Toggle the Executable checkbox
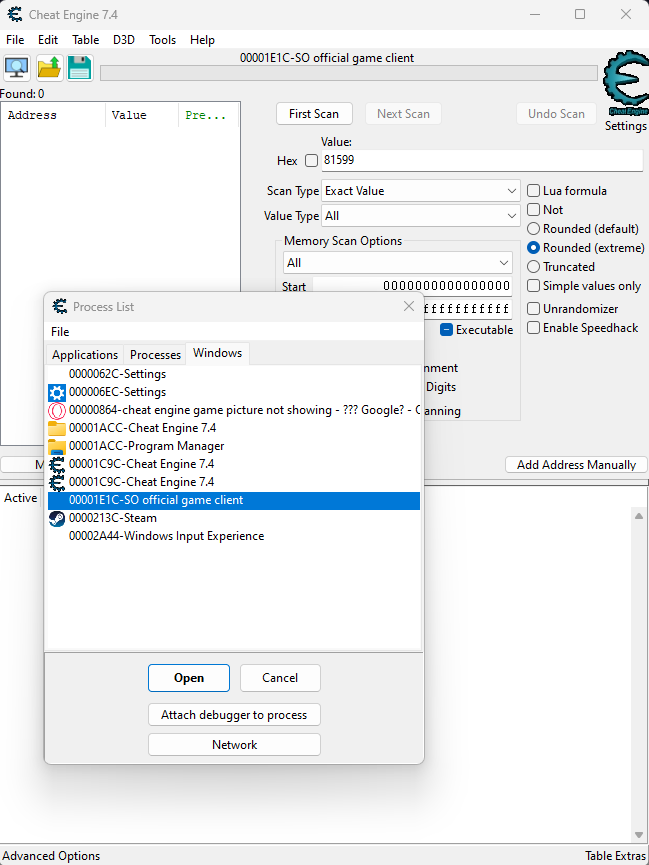 pos(446,330)
